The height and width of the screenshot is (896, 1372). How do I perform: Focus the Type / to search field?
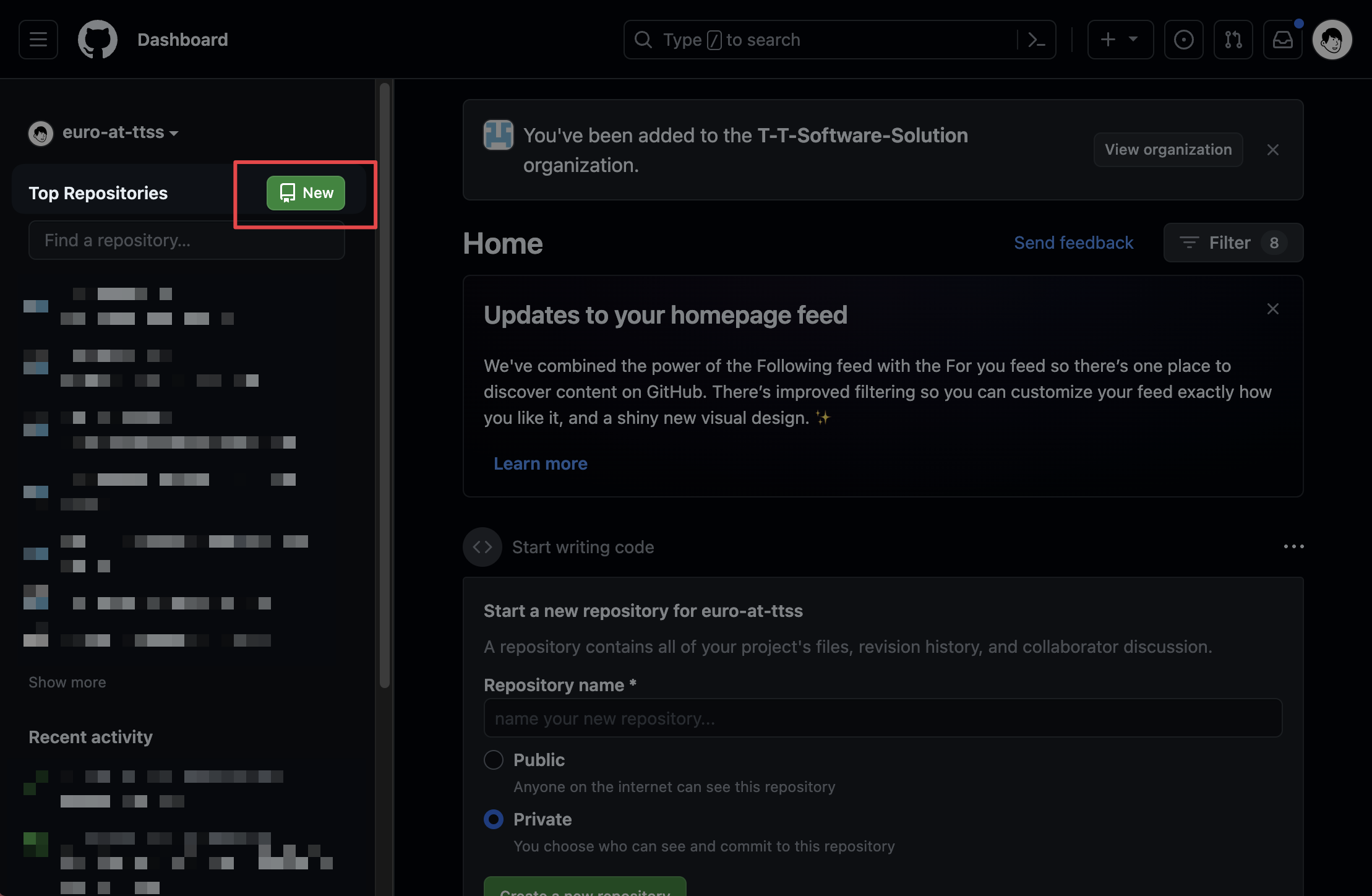pyautogui.click(x=839, y=40)
